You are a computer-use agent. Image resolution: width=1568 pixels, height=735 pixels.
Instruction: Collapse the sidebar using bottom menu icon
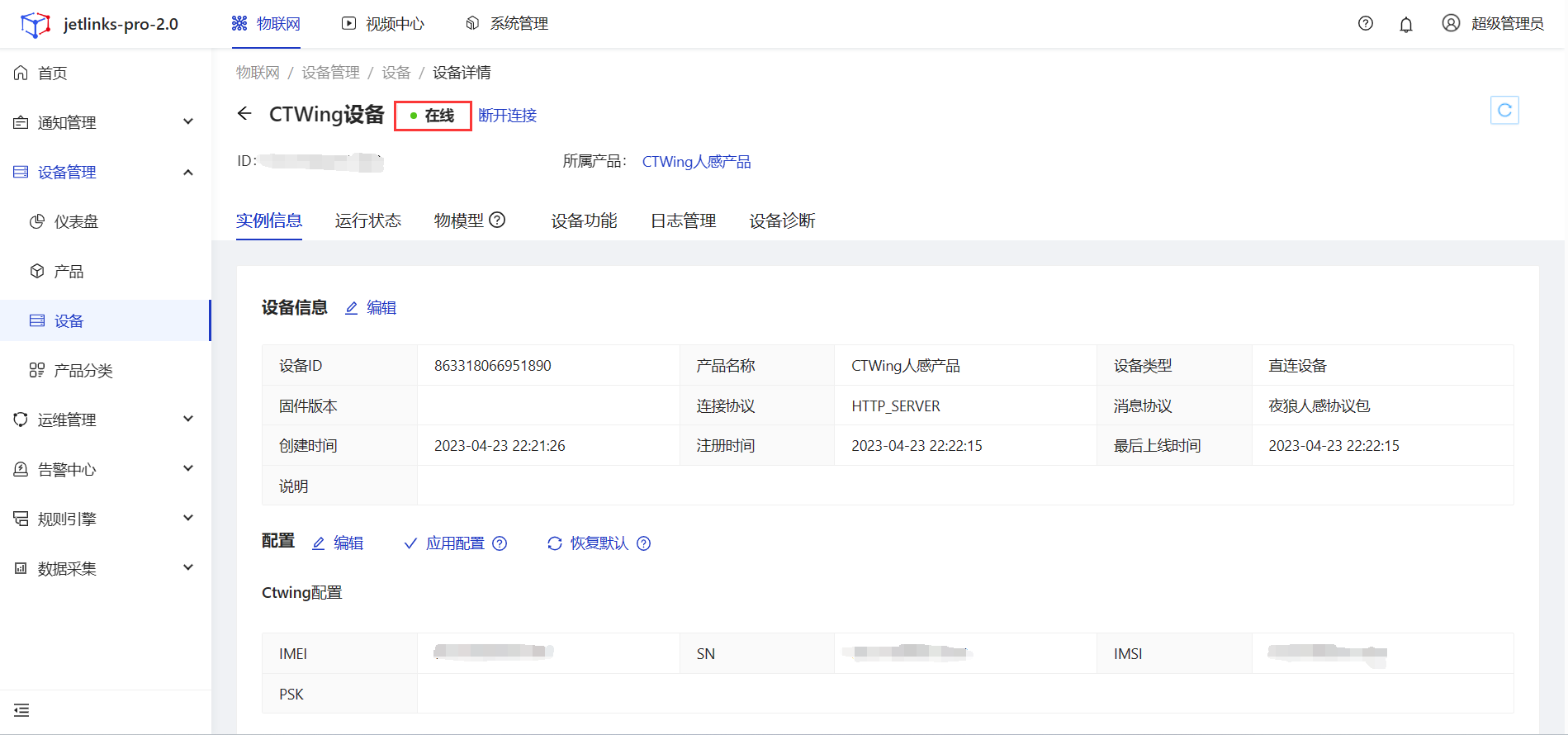click(x=21, y=710)
